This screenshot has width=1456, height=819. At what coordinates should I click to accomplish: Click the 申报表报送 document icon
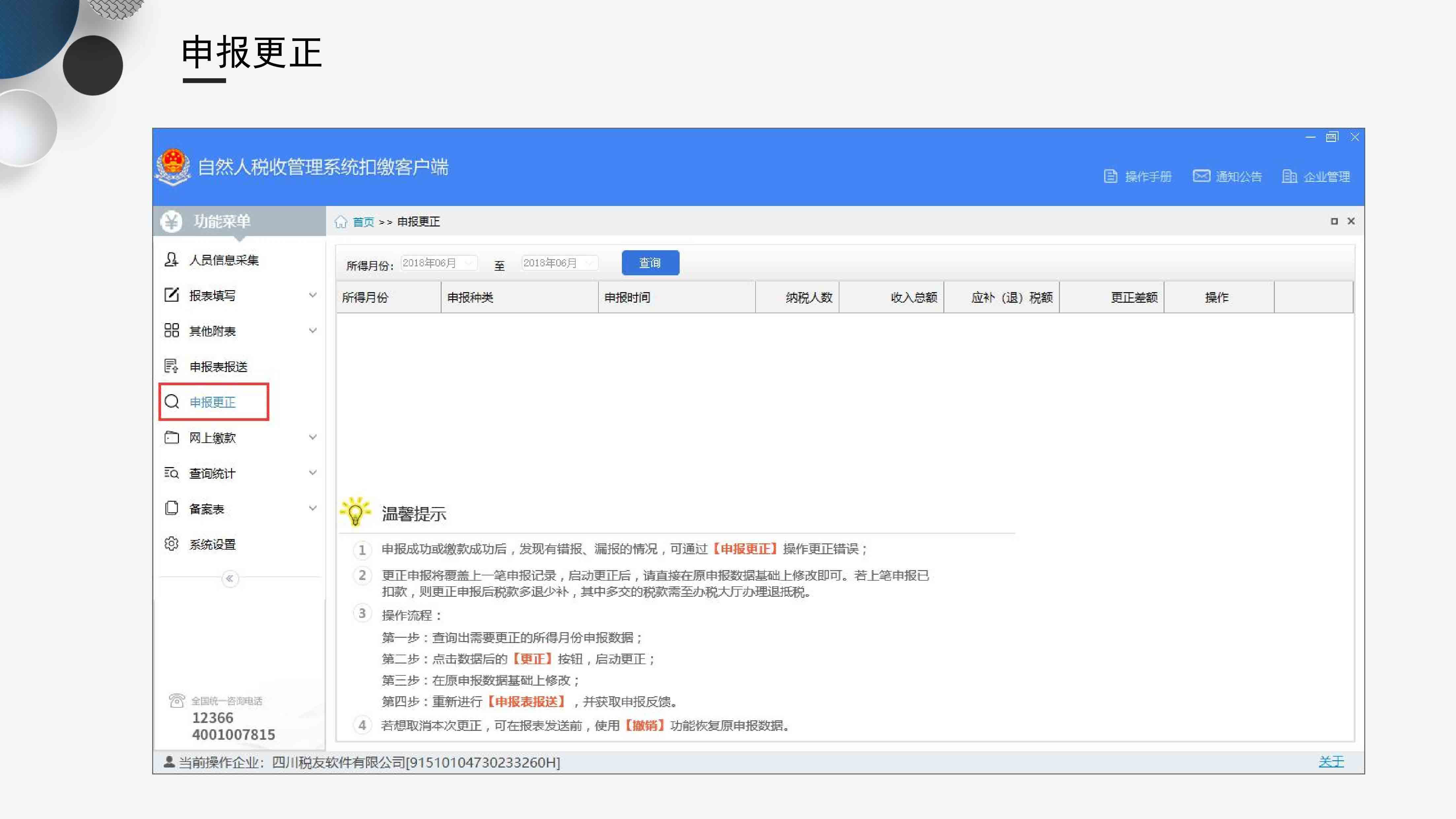[171, 366]
